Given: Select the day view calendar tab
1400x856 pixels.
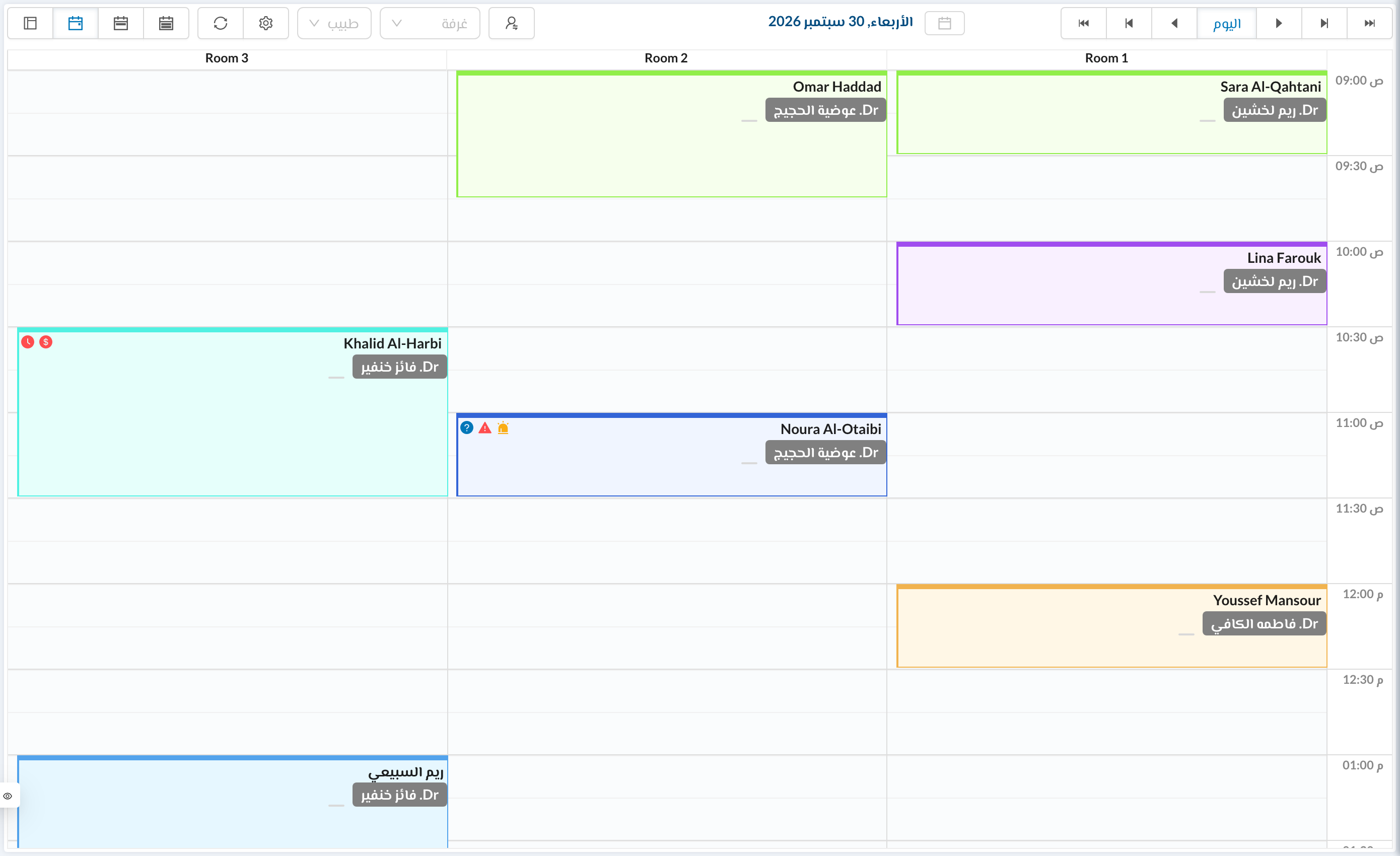Looking at the screenshot, I should coord(76,23).
